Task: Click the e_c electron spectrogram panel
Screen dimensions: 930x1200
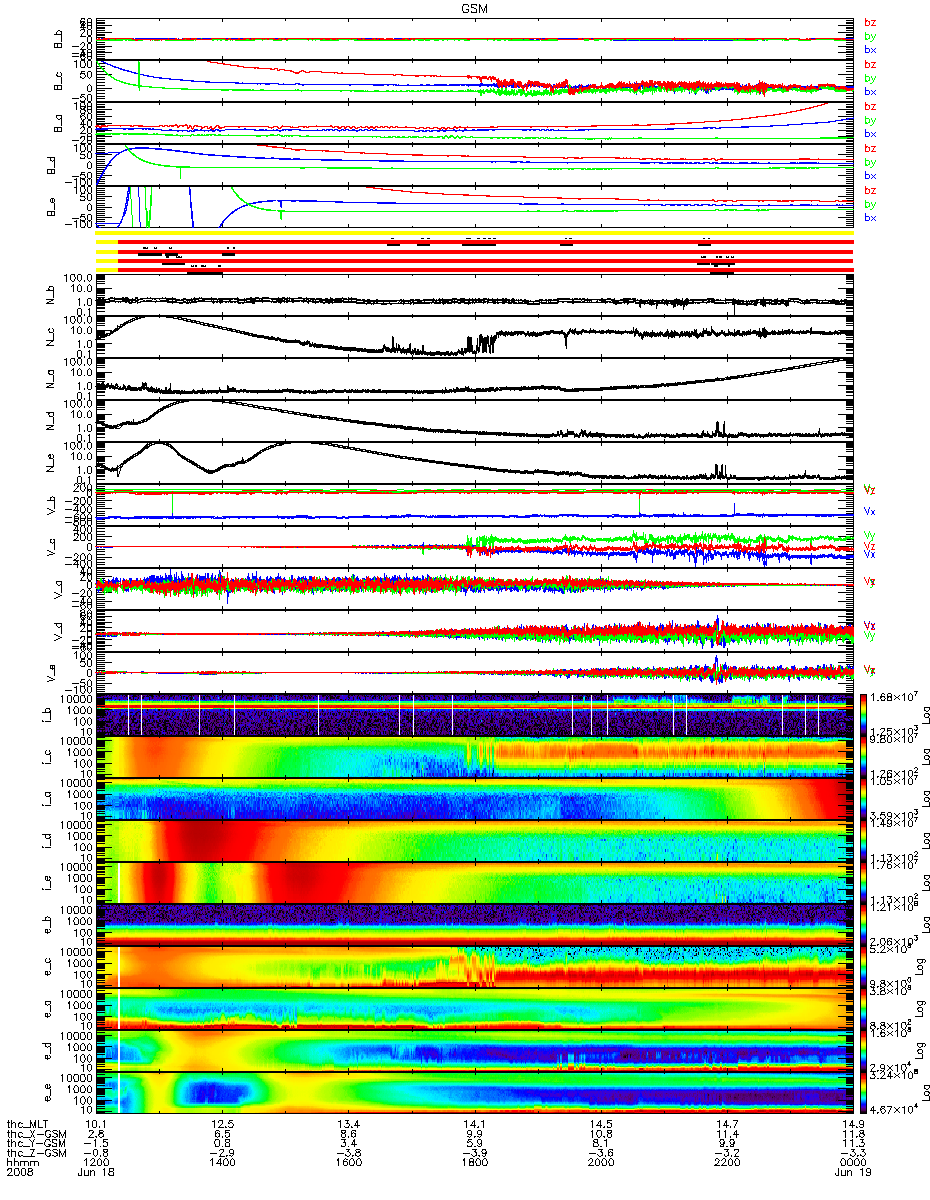Action: click(x=474, y=966)
